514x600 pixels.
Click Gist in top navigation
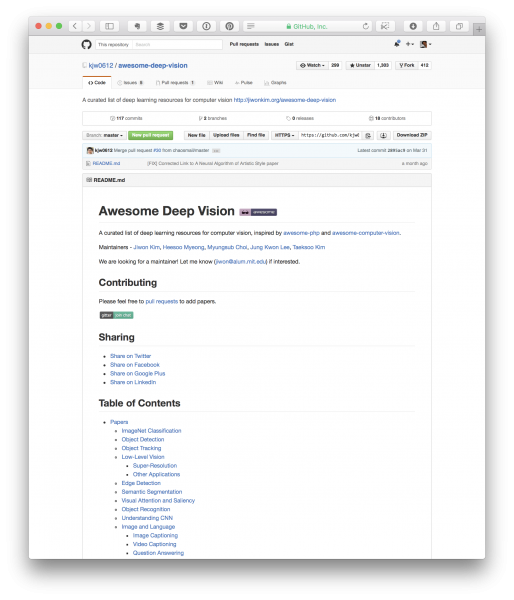point(289,44)
